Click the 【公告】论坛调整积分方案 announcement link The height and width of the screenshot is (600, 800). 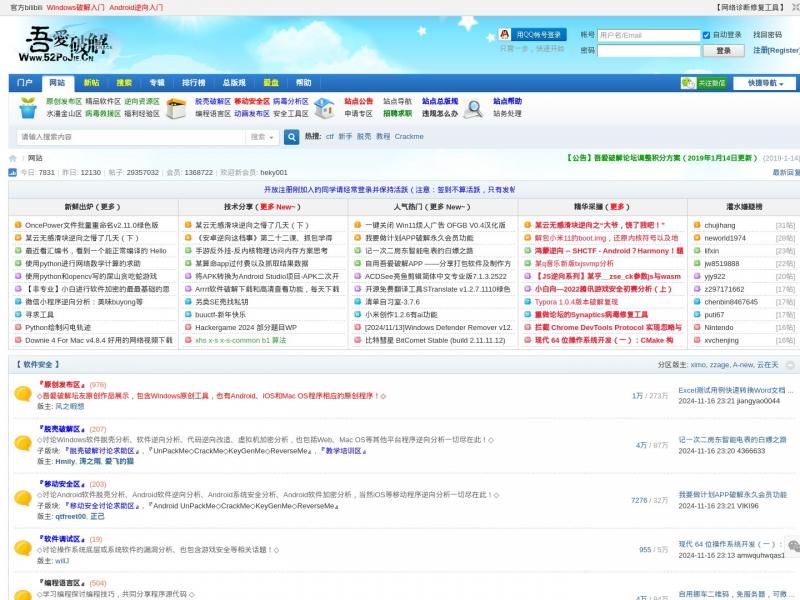tap(662, 158)
